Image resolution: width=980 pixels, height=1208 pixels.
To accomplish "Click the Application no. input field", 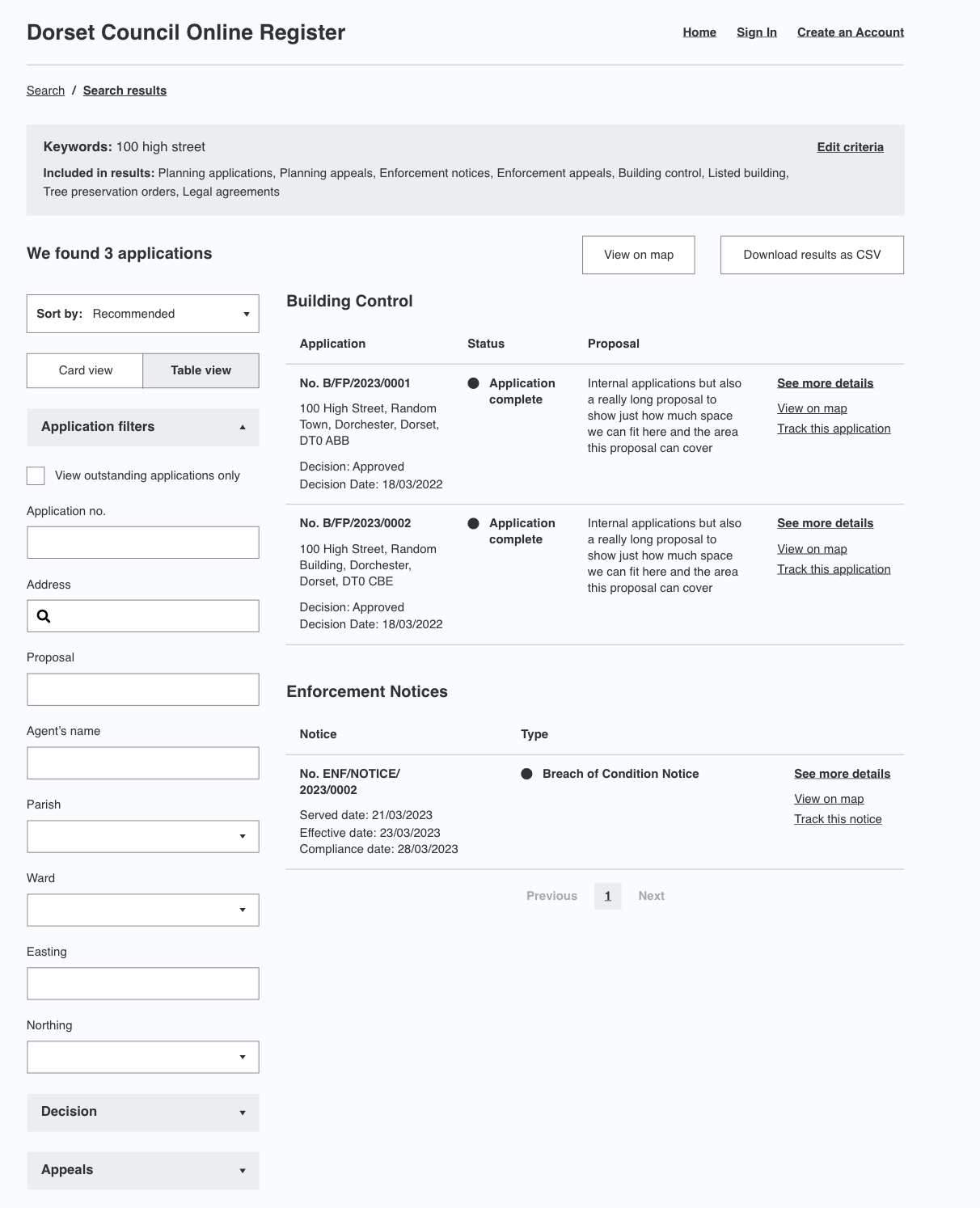I will [142, 542].
